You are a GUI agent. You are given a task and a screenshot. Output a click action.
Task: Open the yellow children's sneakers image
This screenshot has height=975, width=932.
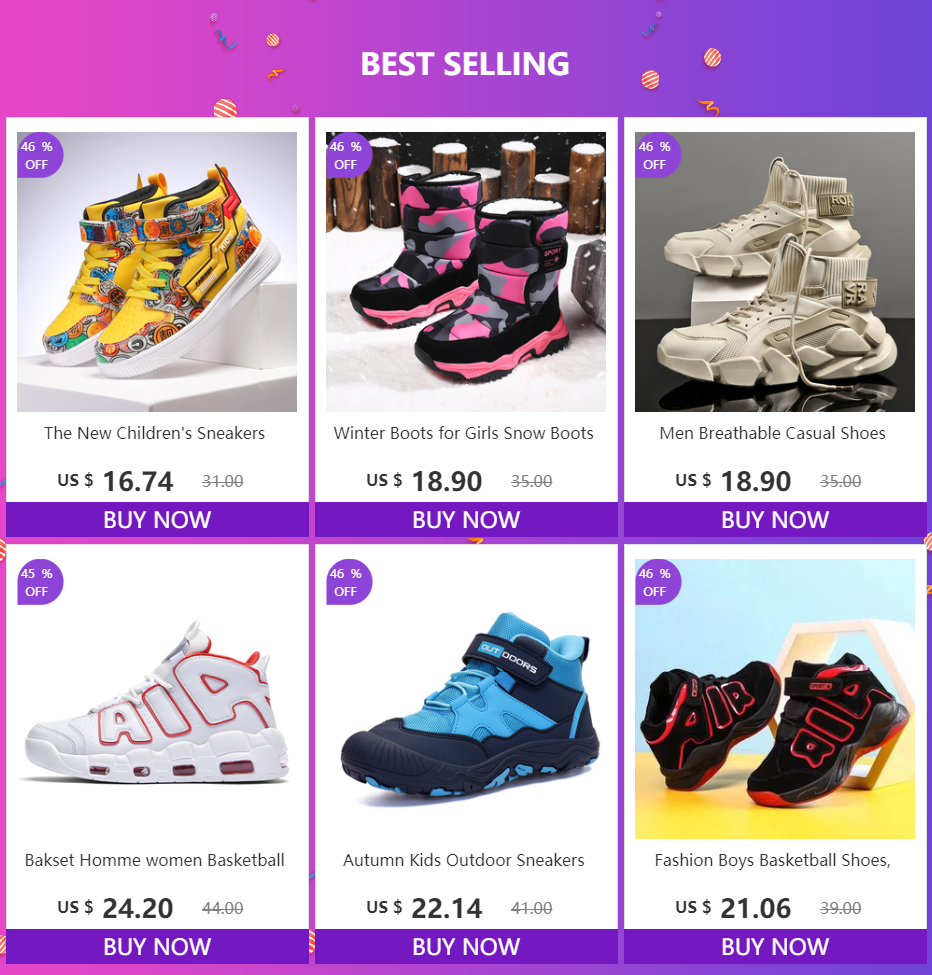point(157,272)
